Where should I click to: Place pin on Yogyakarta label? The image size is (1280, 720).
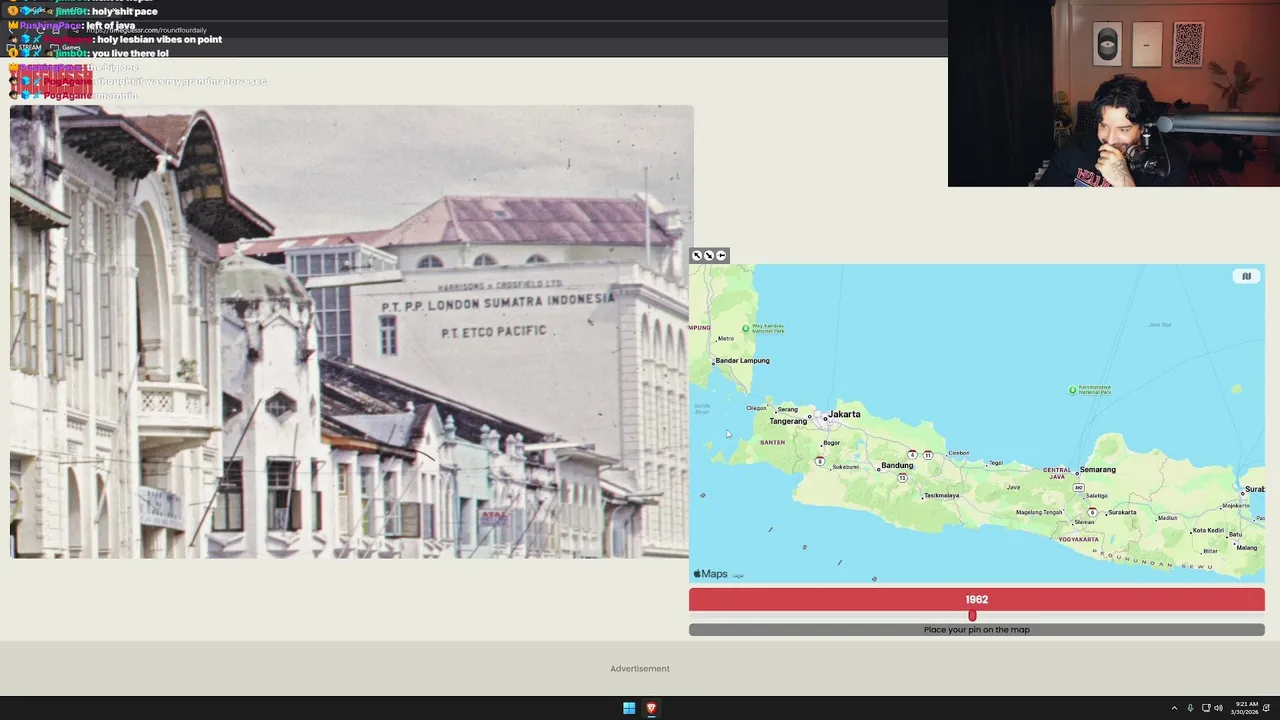point(1079,539)
